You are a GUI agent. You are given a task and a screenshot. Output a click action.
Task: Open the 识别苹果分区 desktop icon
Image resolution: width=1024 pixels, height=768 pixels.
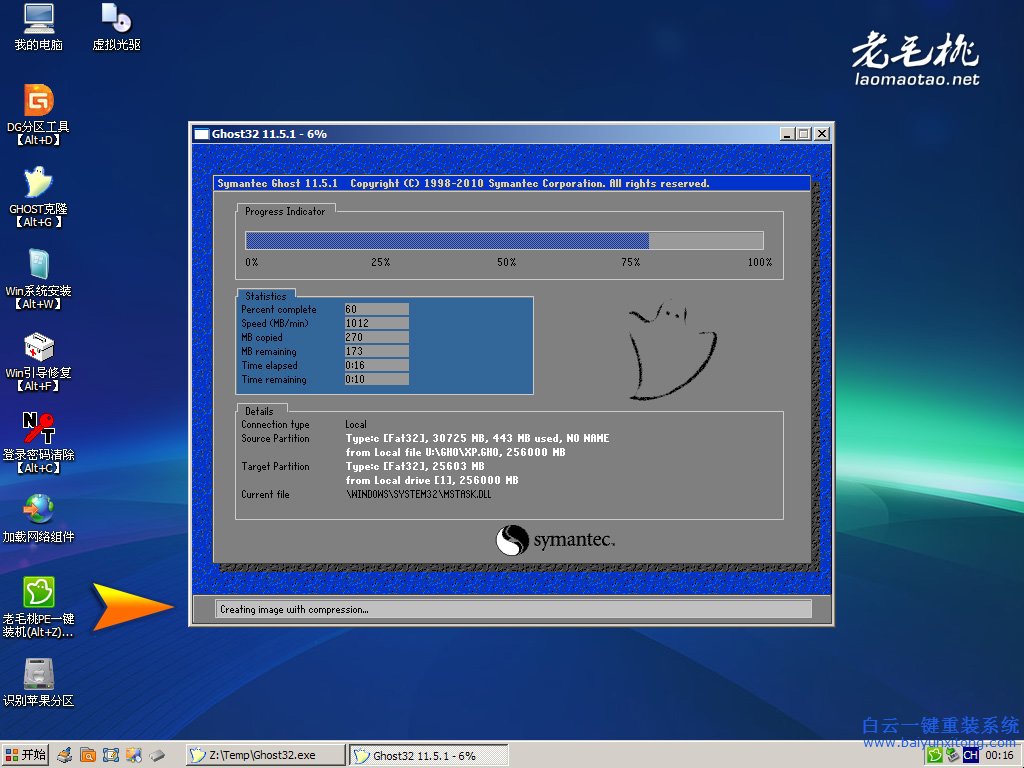tap(38, 674)
